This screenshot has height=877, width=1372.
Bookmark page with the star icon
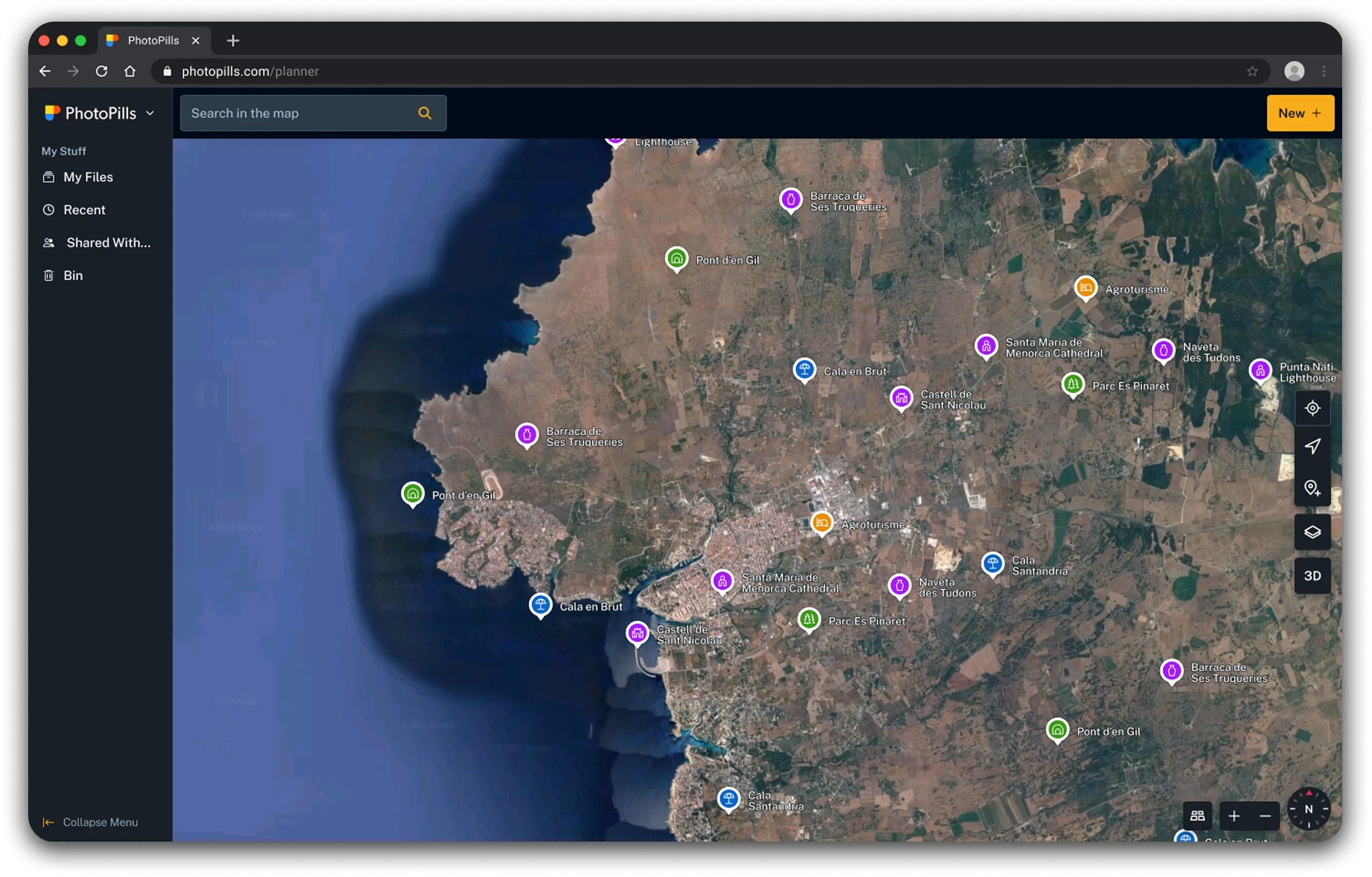[x=1252, y=71]
